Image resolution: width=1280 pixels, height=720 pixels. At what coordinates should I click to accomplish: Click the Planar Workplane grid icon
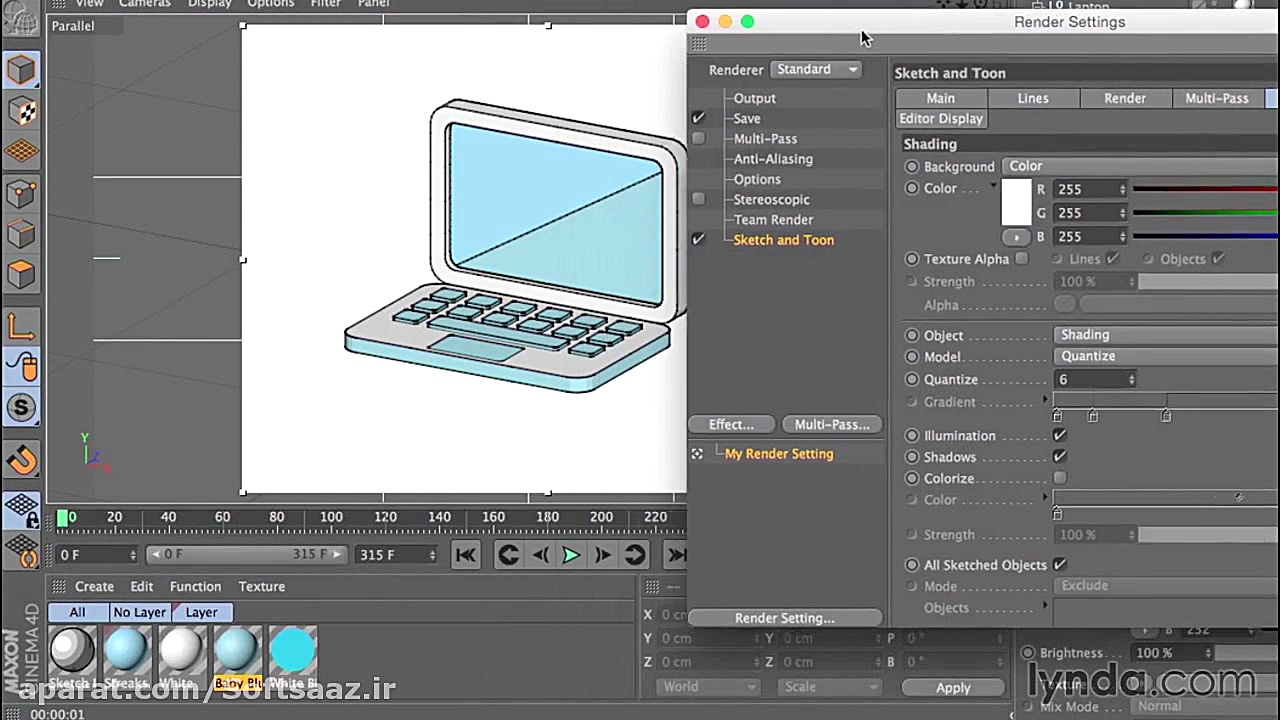pos(21,549)
